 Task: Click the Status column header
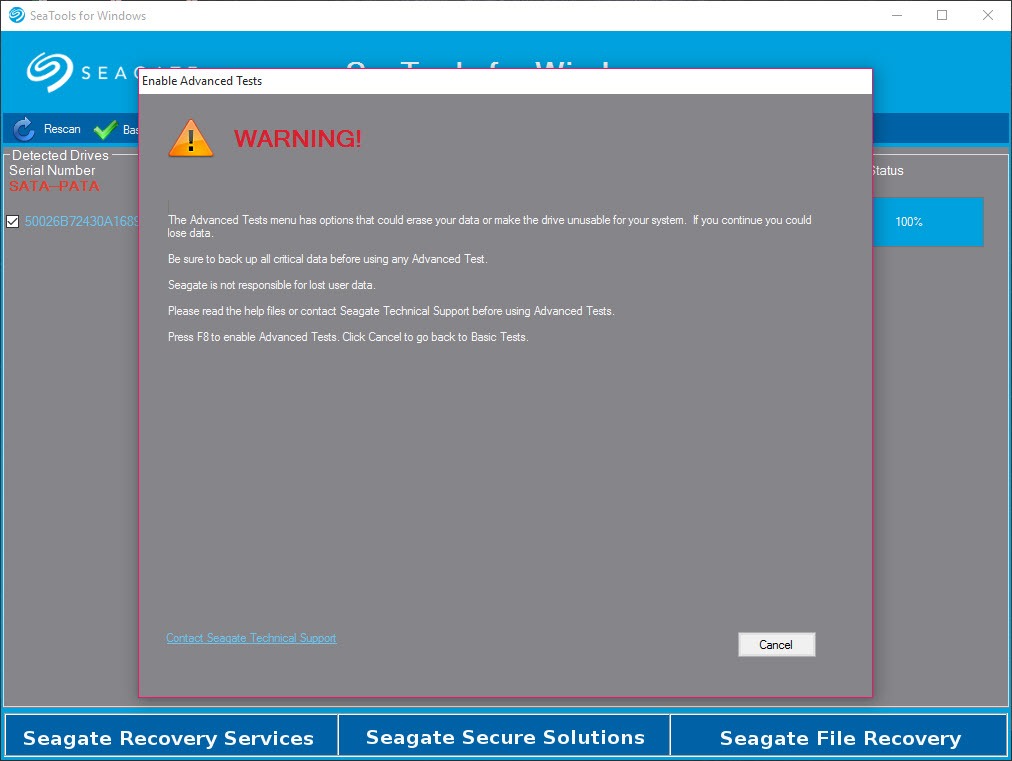[x=887, y=170]
